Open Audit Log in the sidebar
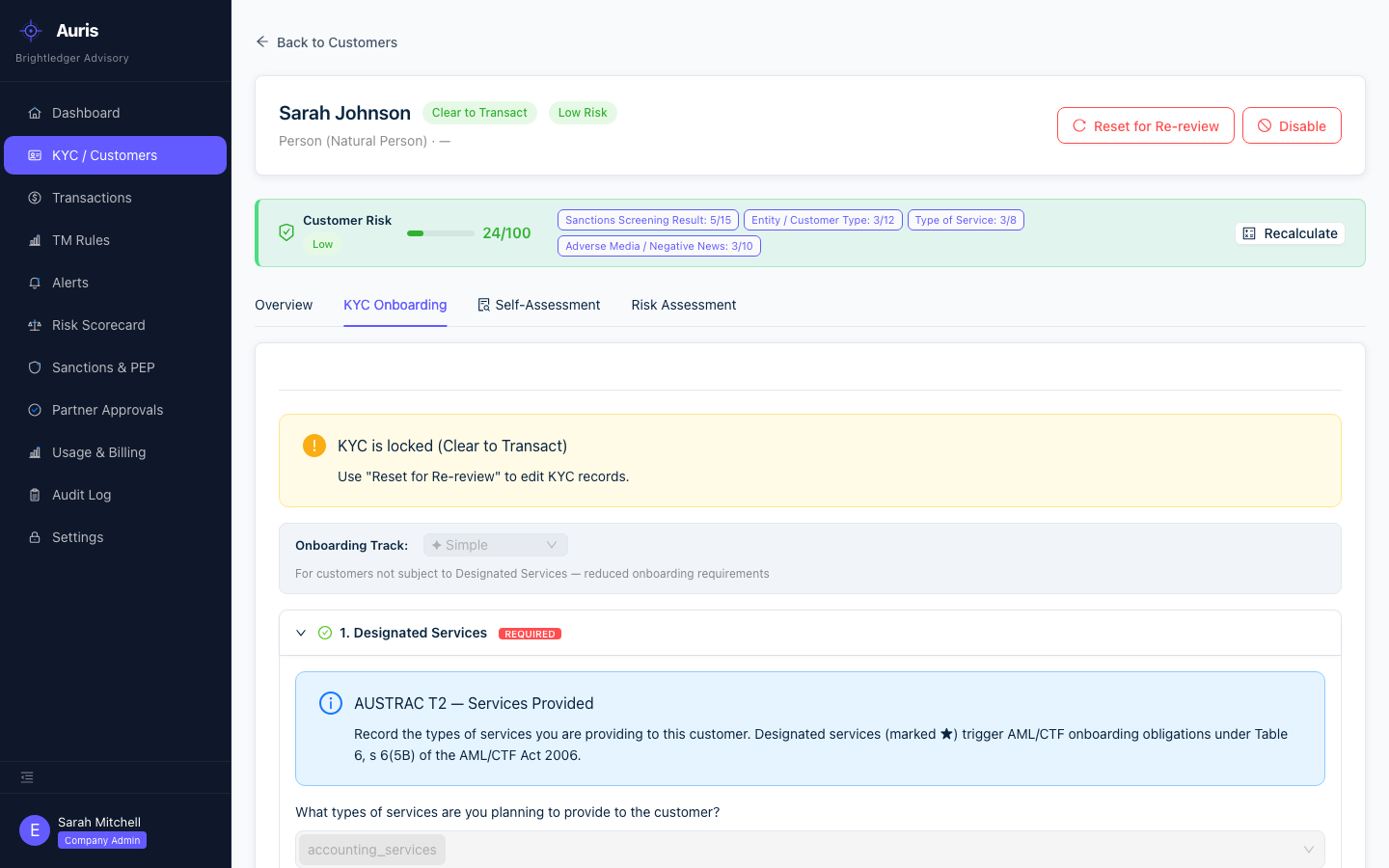 pyautogui.click(x=115, y=495)
